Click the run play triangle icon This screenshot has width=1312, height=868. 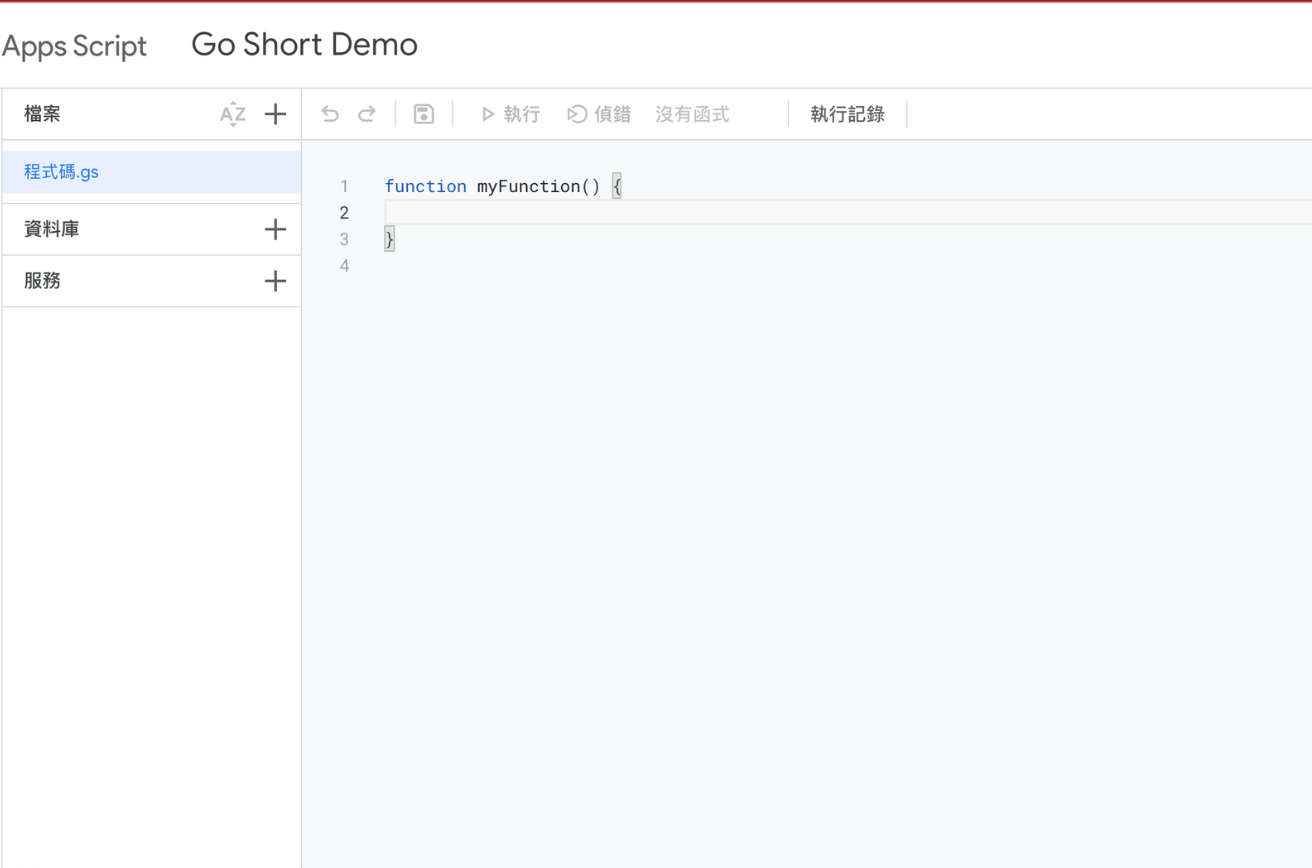tap(486, 114)
